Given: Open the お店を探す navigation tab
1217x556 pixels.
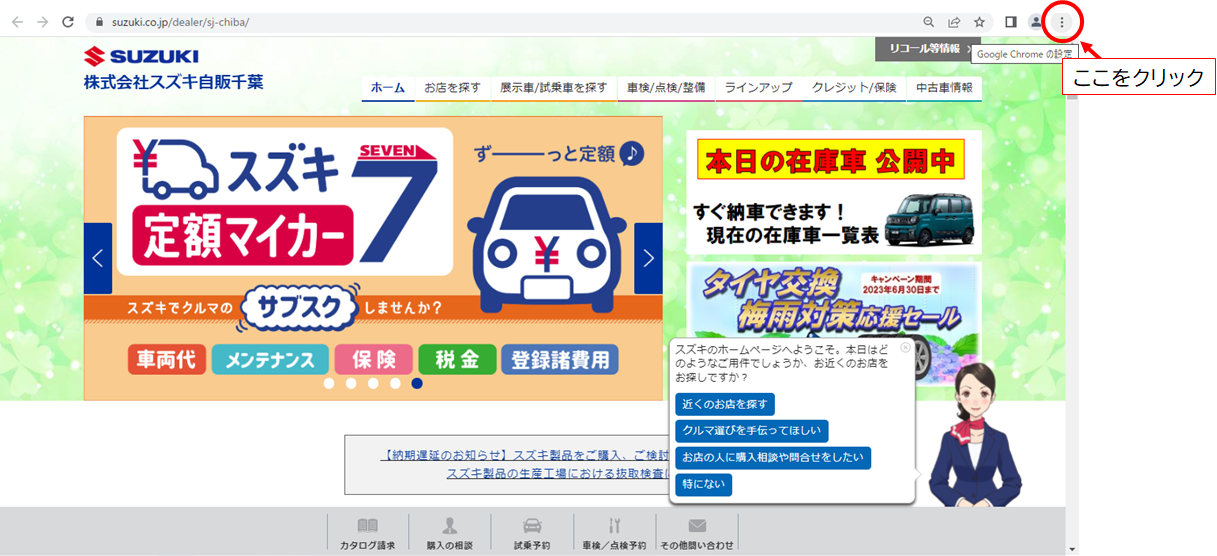Looking at the screenshot, I should [x=452, y=88].
